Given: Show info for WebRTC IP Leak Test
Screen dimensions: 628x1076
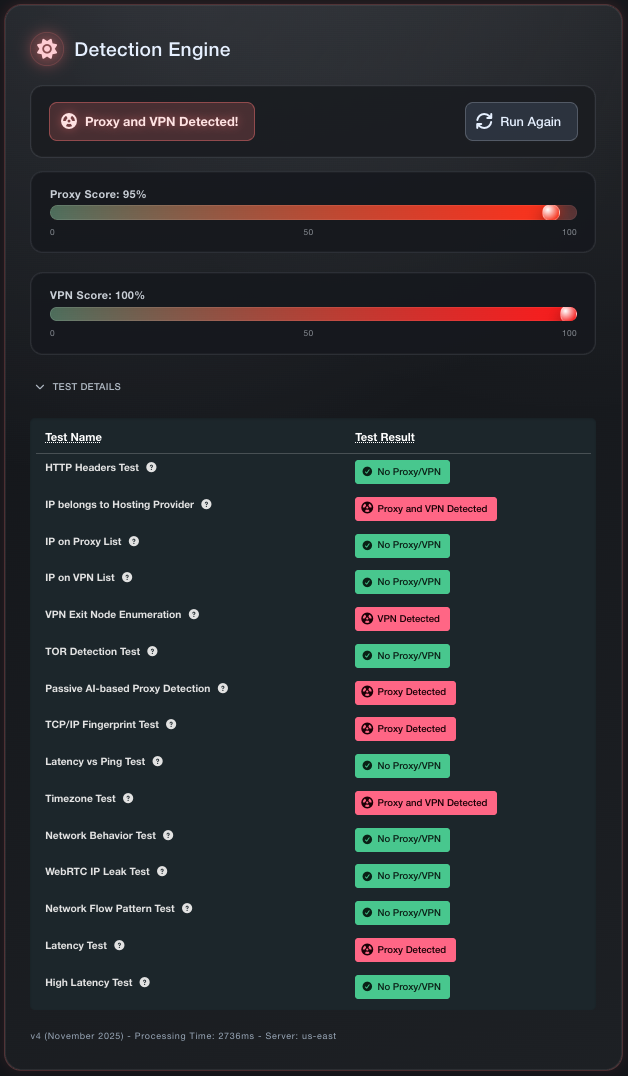Looking at the screenshot, I should (x=162, y=871).
